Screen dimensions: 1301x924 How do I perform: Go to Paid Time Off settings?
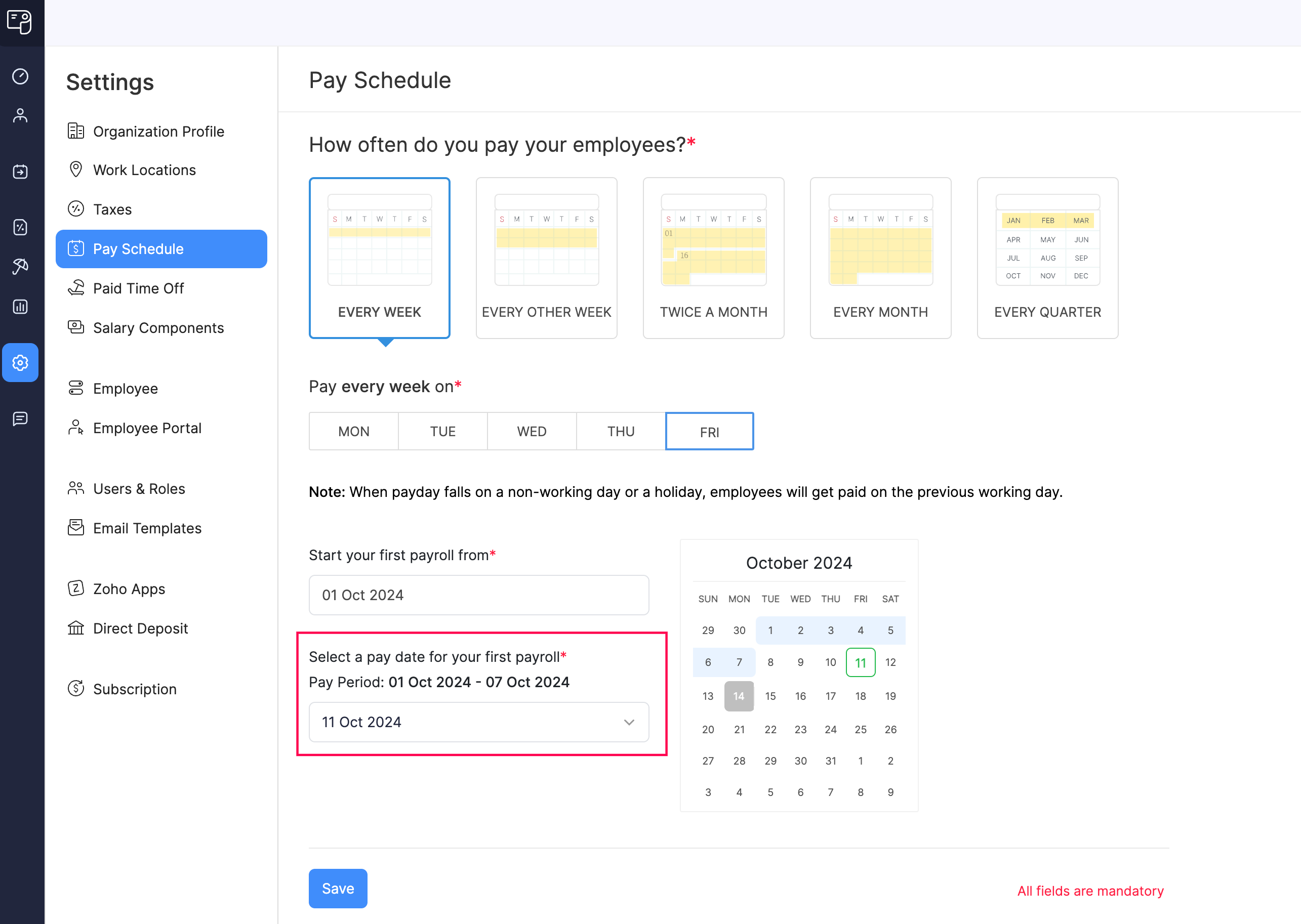pos(138,288)
